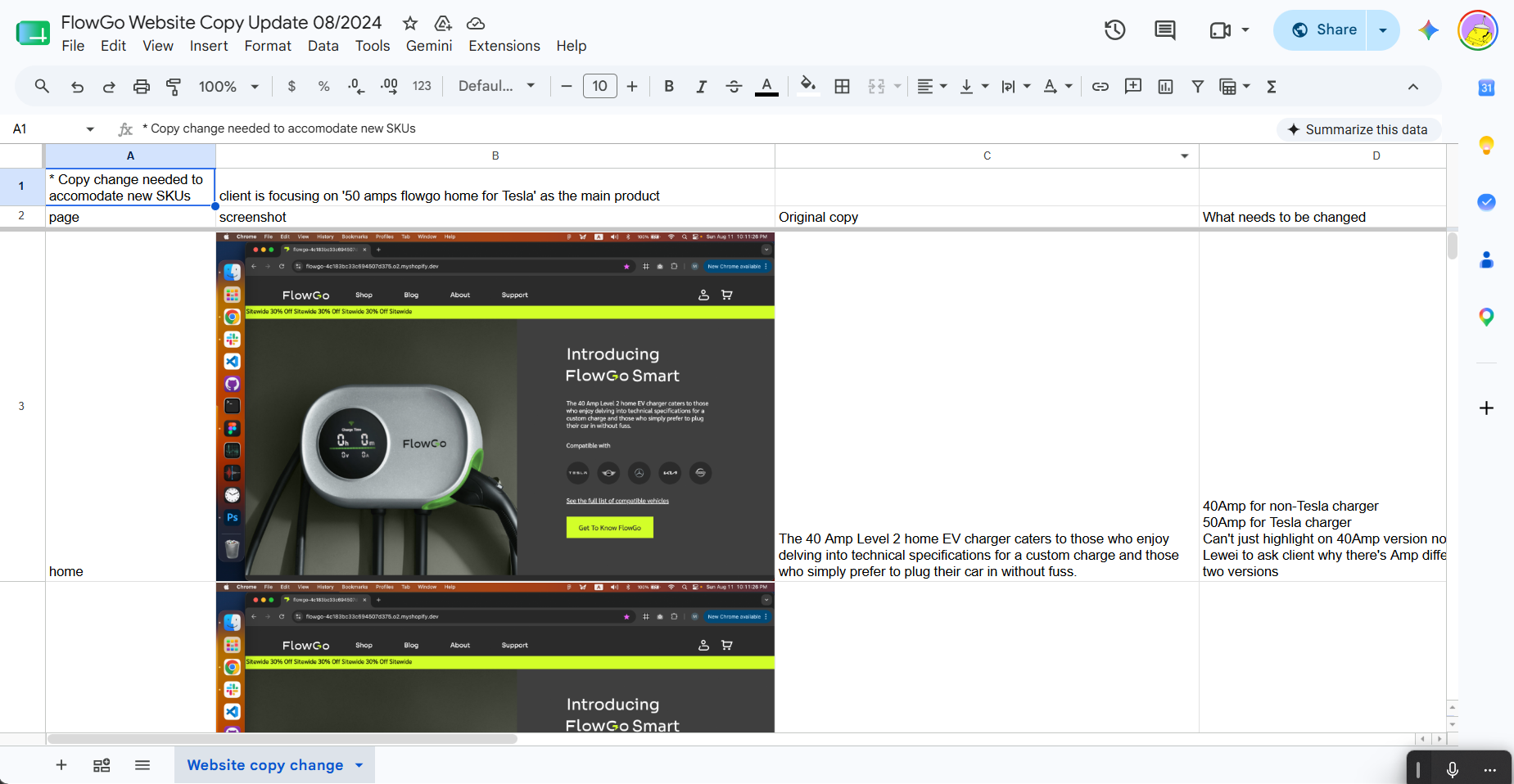Open the Share options arrow

1383,30
